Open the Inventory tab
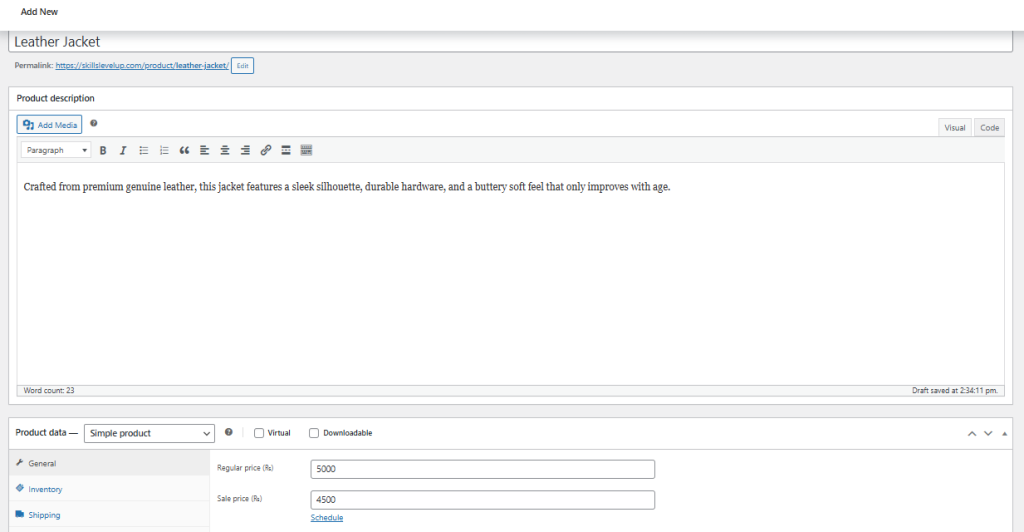This screenshot has height=532, width=1024. tap(45, 489)
